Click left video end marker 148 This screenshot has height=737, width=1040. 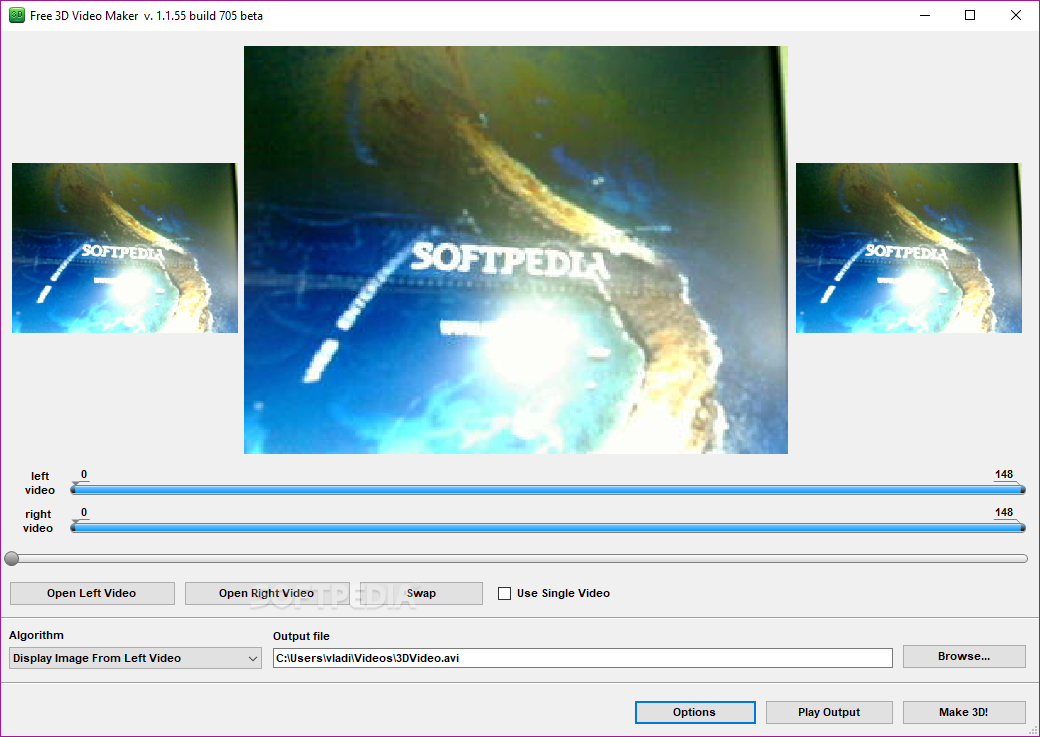tap(1004, 474)
